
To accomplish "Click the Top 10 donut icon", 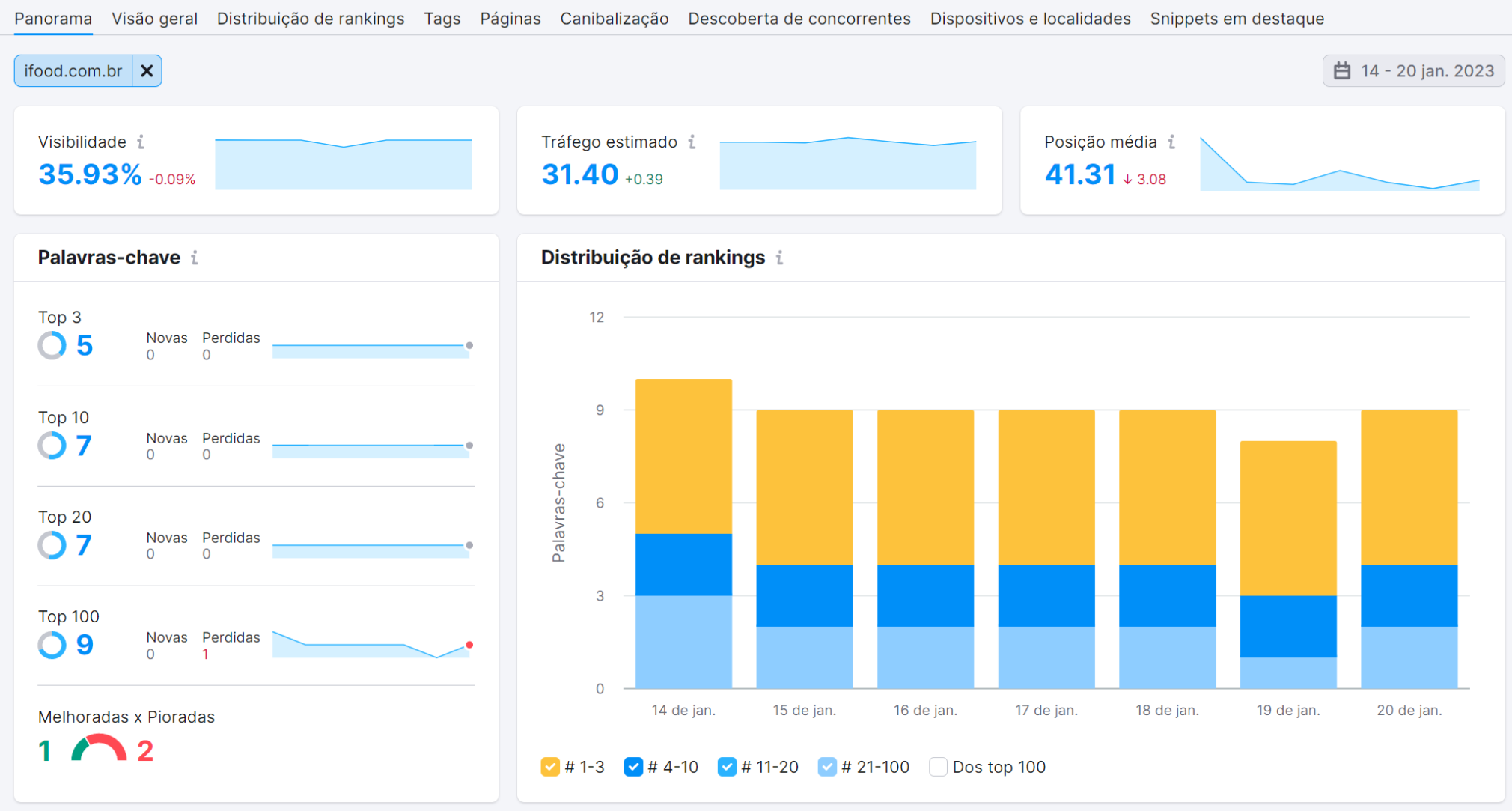I will pyautogui.click(x=52, y=446).
